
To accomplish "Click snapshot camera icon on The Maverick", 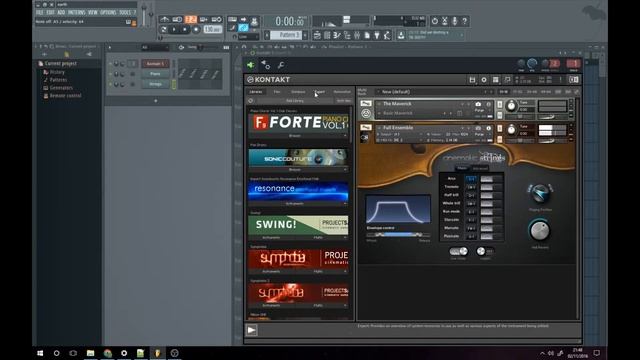I will coord(478,104).
